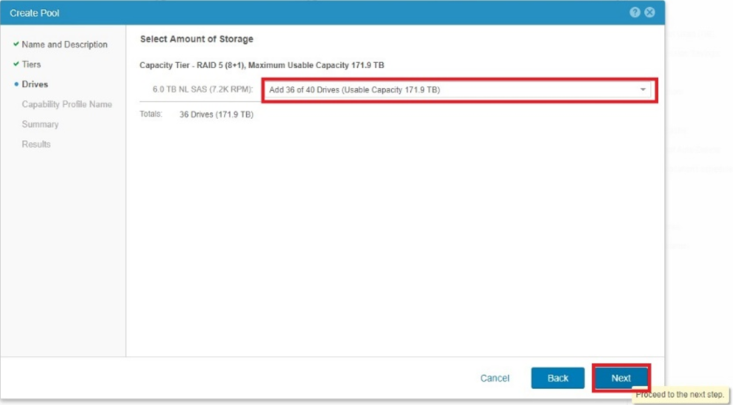The image size is (733, 405).
Task: Open the Results wizard step
Action: (x=36, y=144)
